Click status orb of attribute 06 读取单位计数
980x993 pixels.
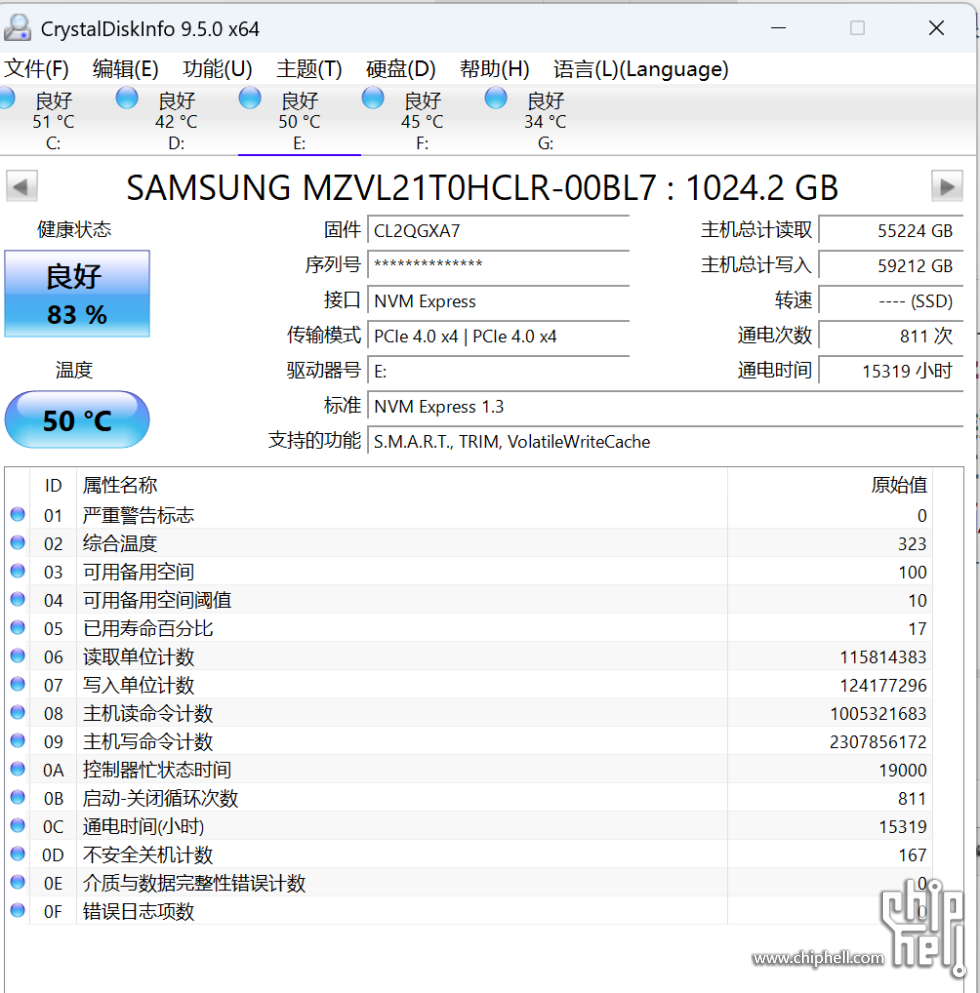click(x=18, y=656)
